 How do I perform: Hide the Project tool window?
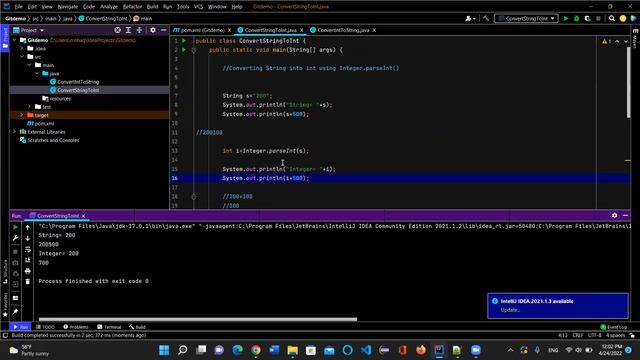(164, 30)
